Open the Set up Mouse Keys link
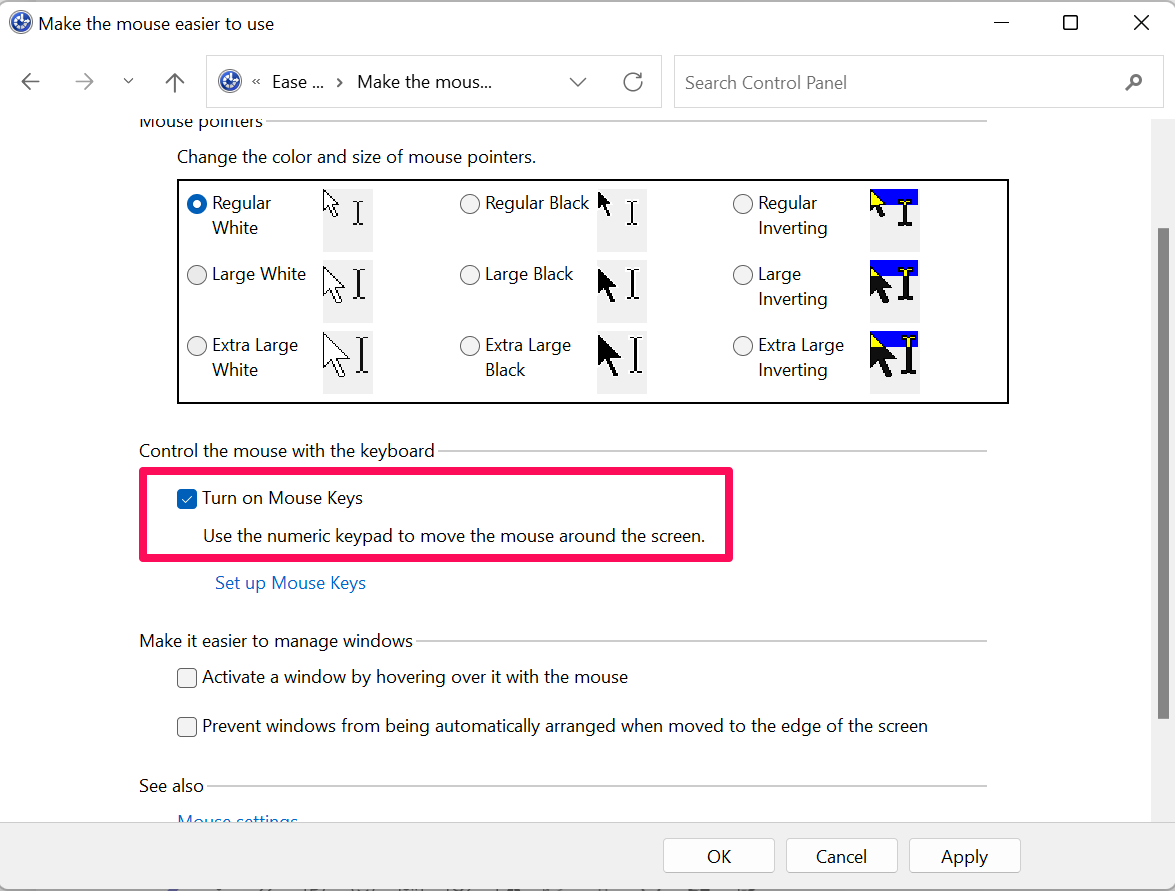The width and height of the screenshot is (1175, 891). (x=290, y=583)
